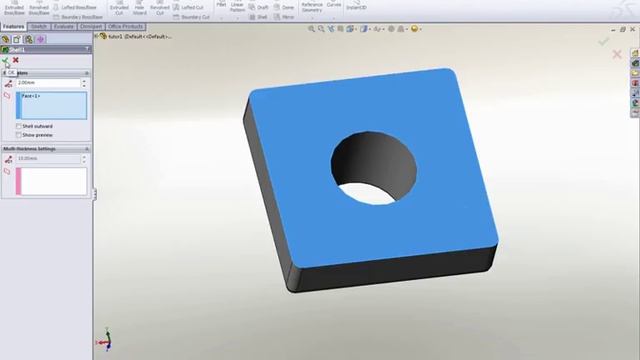Image resolution: width=640 pixels, height=360 pixels.
Task: Select the Boundary Boss/Base tool
Action: 78,17
